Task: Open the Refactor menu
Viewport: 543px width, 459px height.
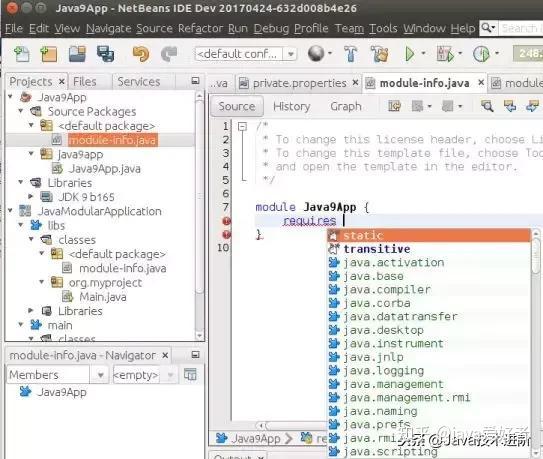Action: 201,28
